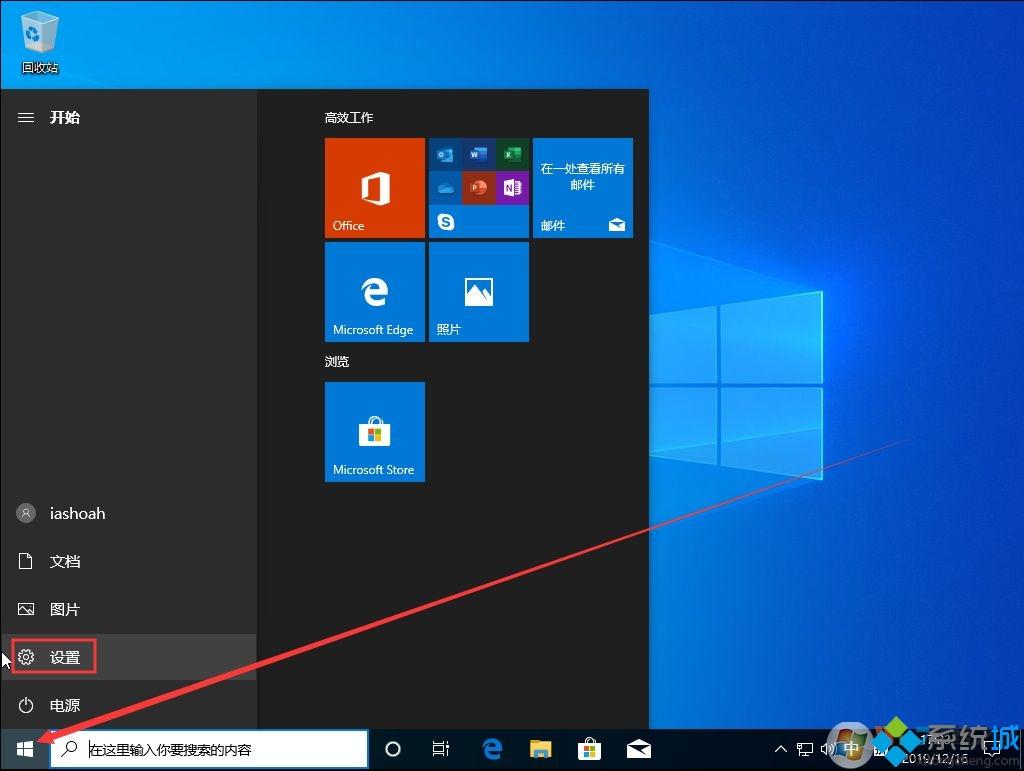The height and width of the screenshot is (771, 1024).
Task: Open the Word tile in Start menu
Action: (x=478, y=155)
